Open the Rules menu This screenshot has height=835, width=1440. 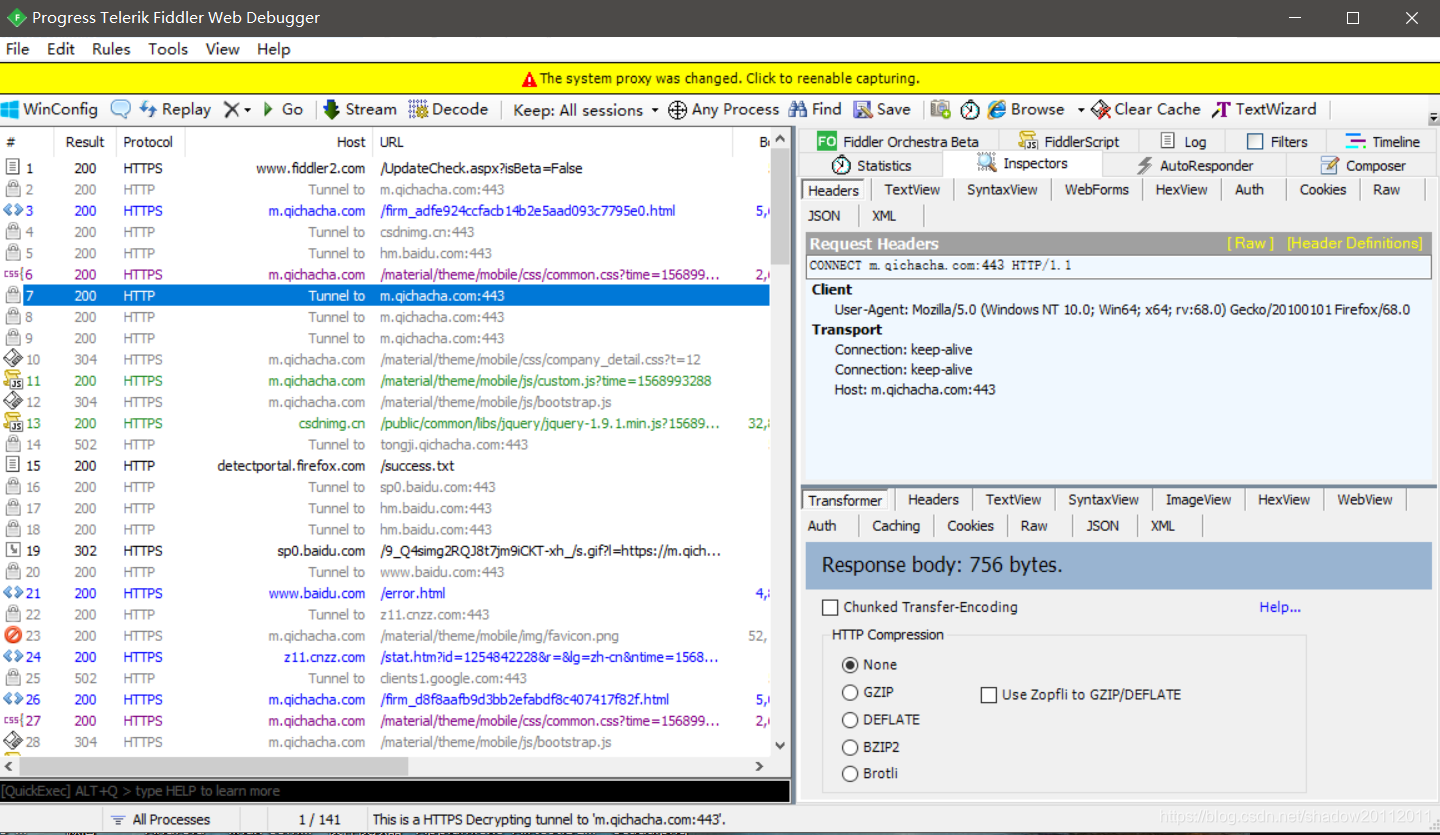pos(111,49)
